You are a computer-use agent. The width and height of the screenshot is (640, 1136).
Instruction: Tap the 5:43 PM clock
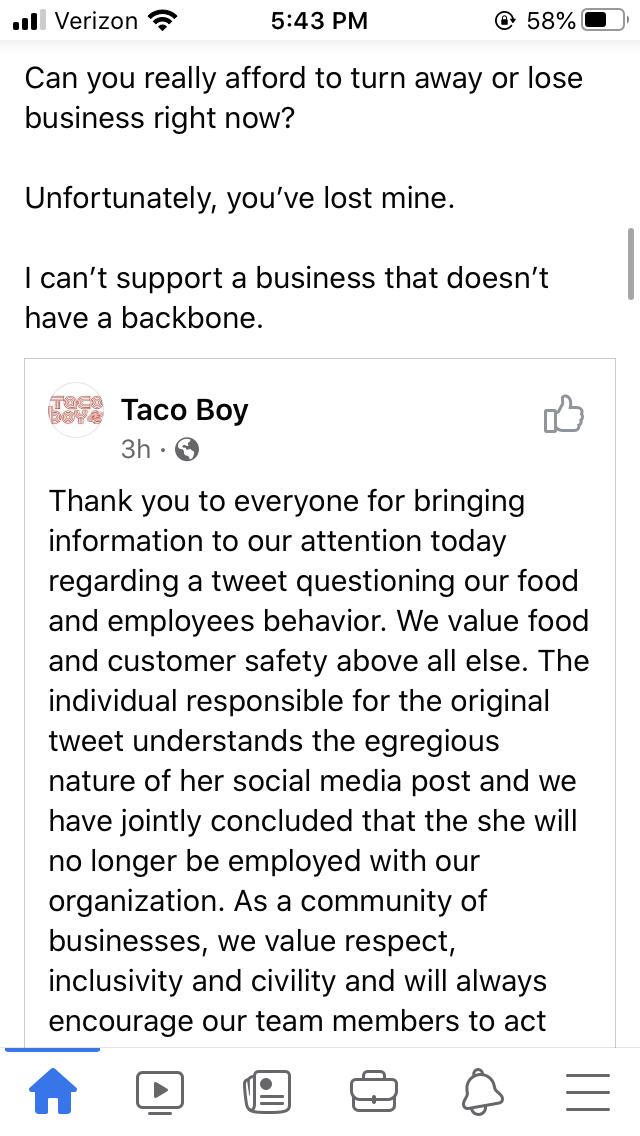click(320, 21)
